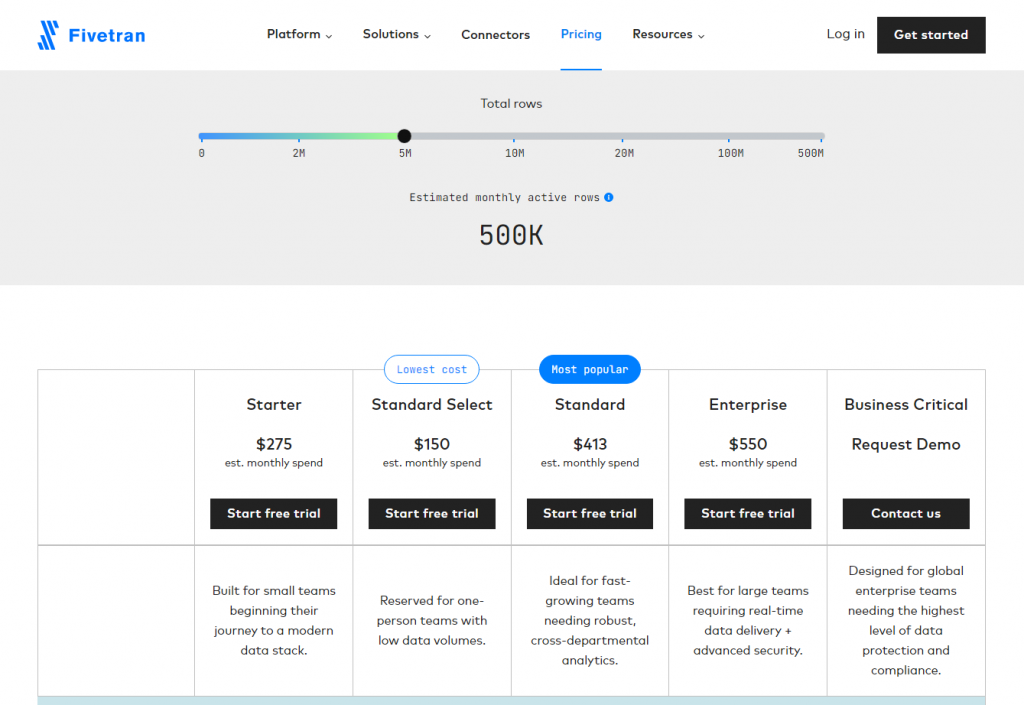
Task: Select the Standard plan heading
Action: click(590, 405)
